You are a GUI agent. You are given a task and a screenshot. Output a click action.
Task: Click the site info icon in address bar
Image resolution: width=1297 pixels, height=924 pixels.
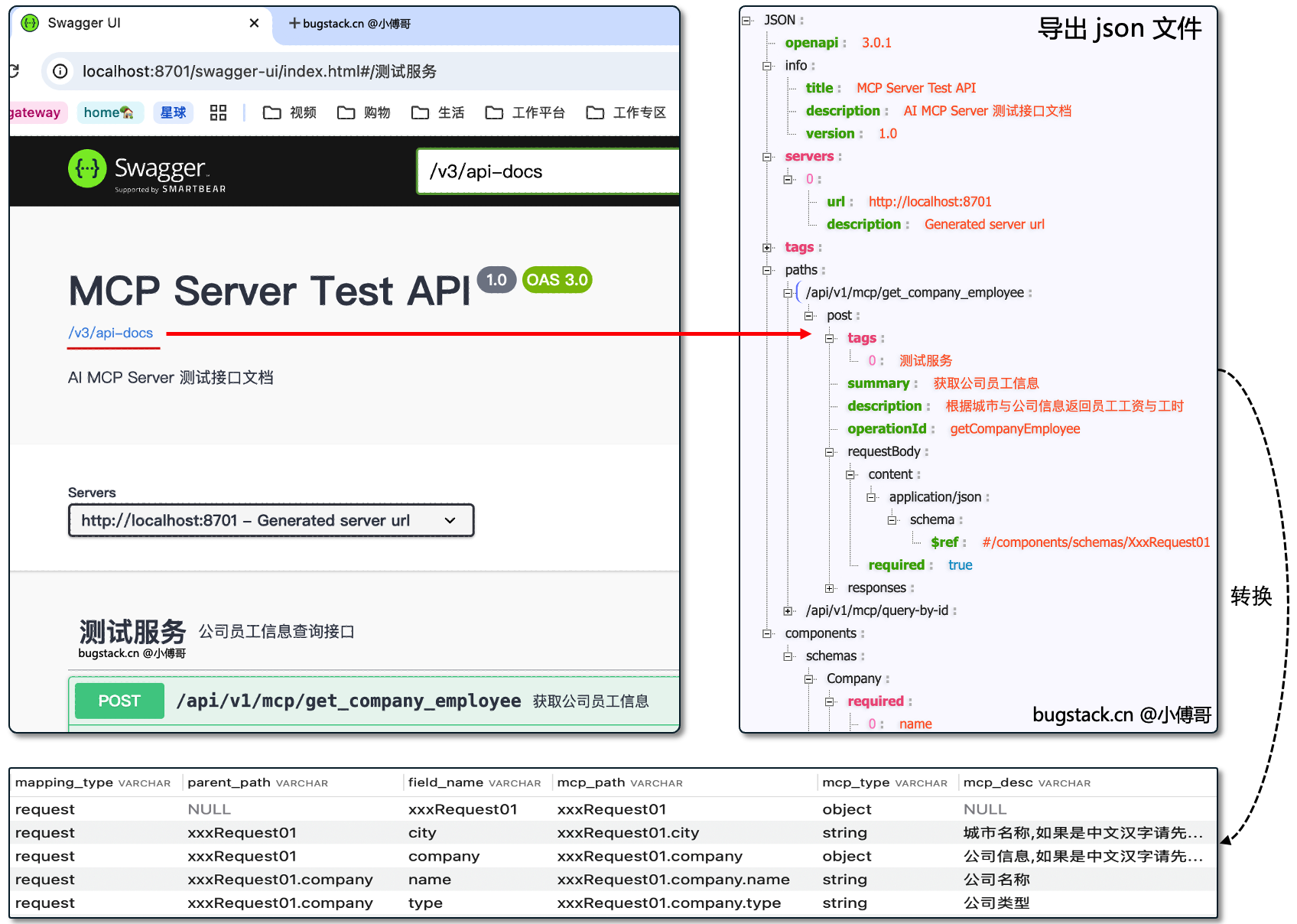pos(60,72)
